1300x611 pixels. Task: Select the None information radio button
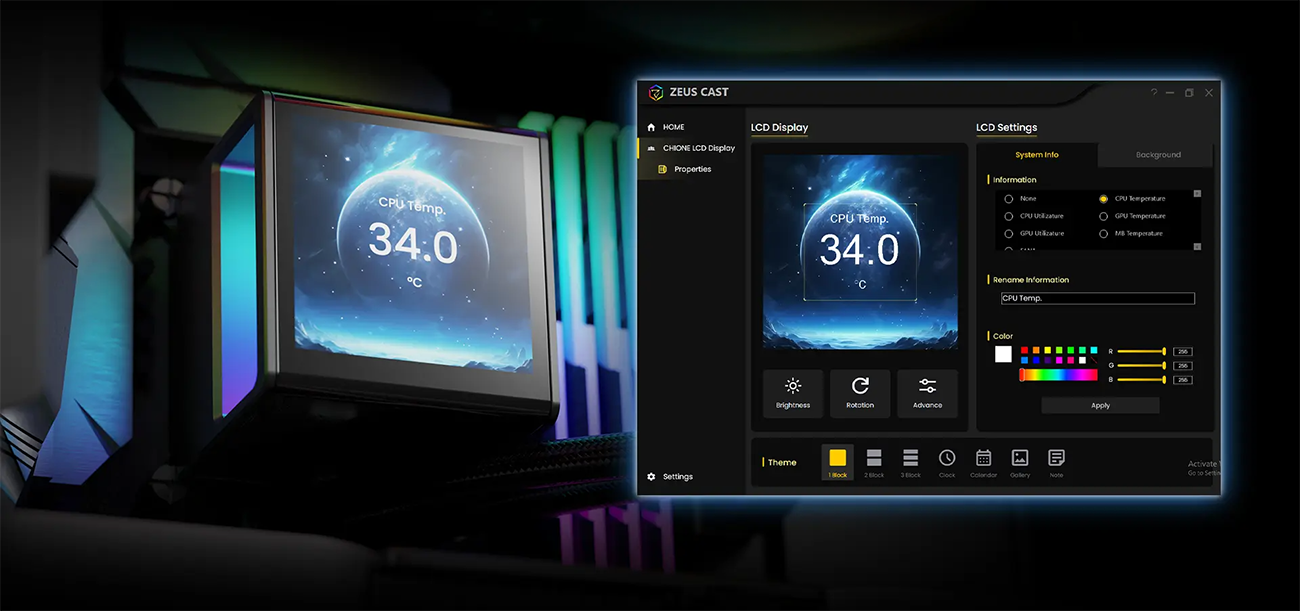pyautogui.click(x=1009, y=199)
